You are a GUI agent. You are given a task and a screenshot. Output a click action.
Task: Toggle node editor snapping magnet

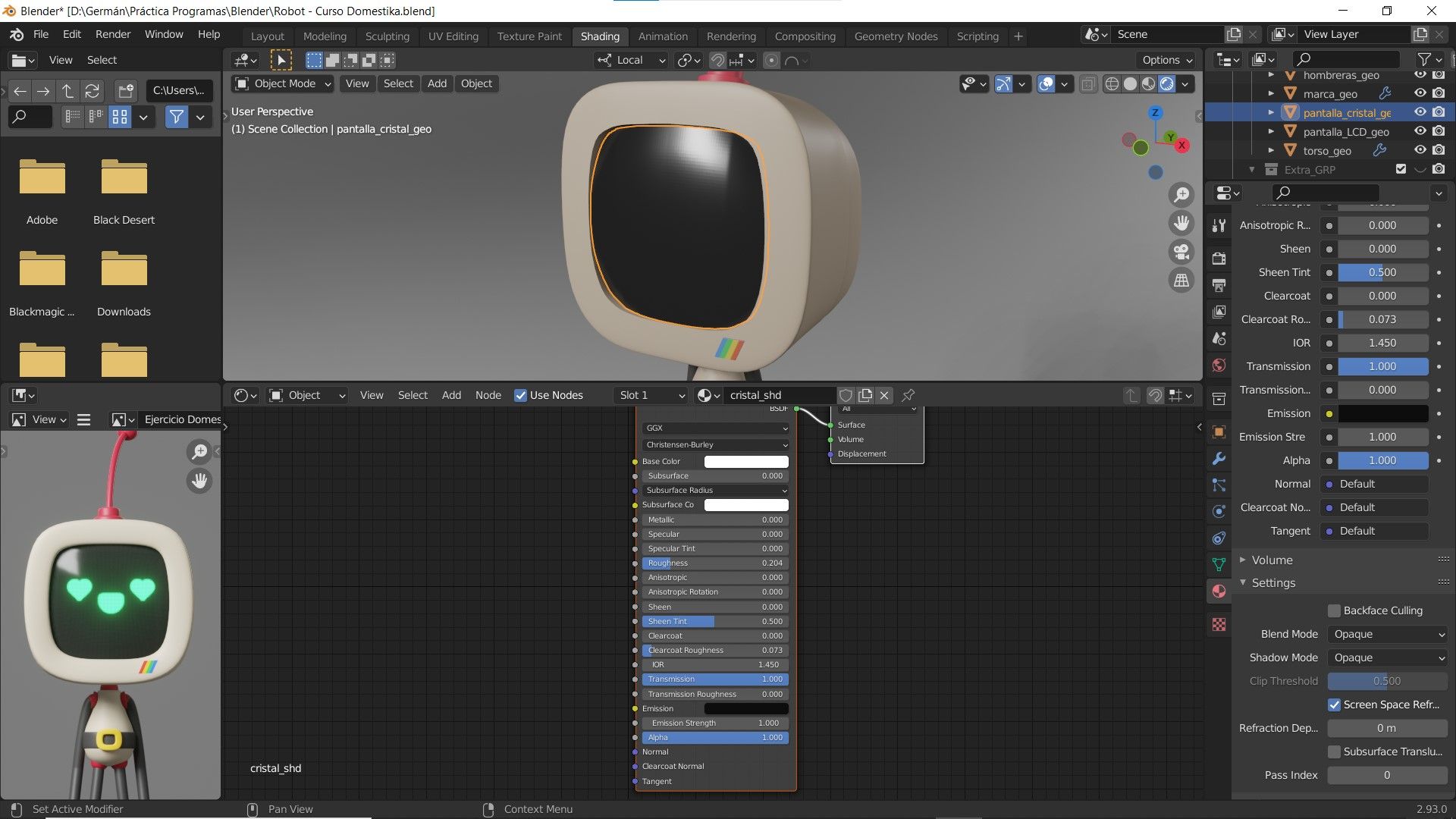(x=1155, y=395)
